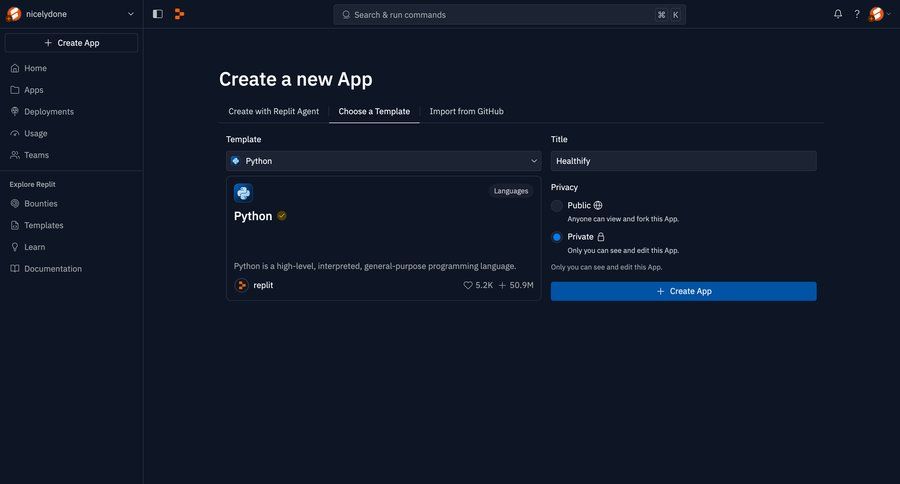The height and width of the screenshot is (484, 900).
Task: Click the Languages tag on template card
Action: [511, 191]
